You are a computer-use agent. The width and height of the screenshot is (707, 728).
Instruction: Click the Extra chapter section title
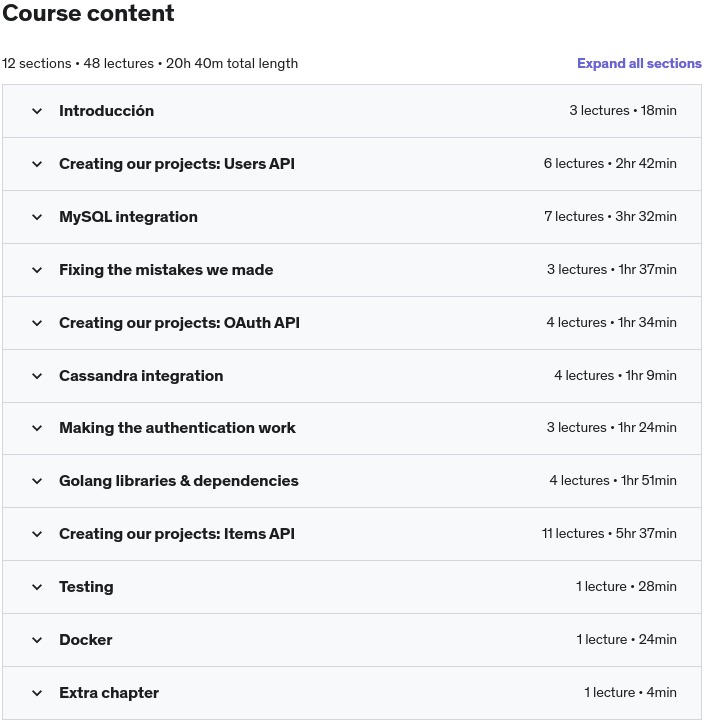coord(108,693)
